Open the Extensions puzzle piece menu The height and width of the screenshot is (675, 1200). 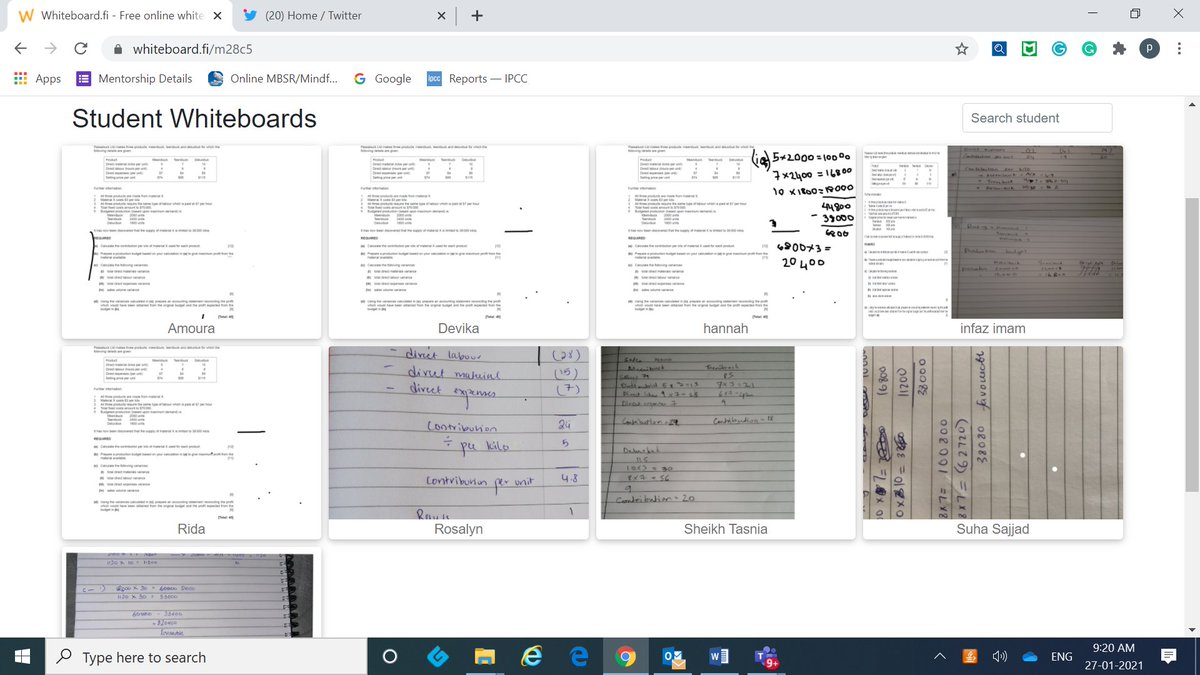1119,48
